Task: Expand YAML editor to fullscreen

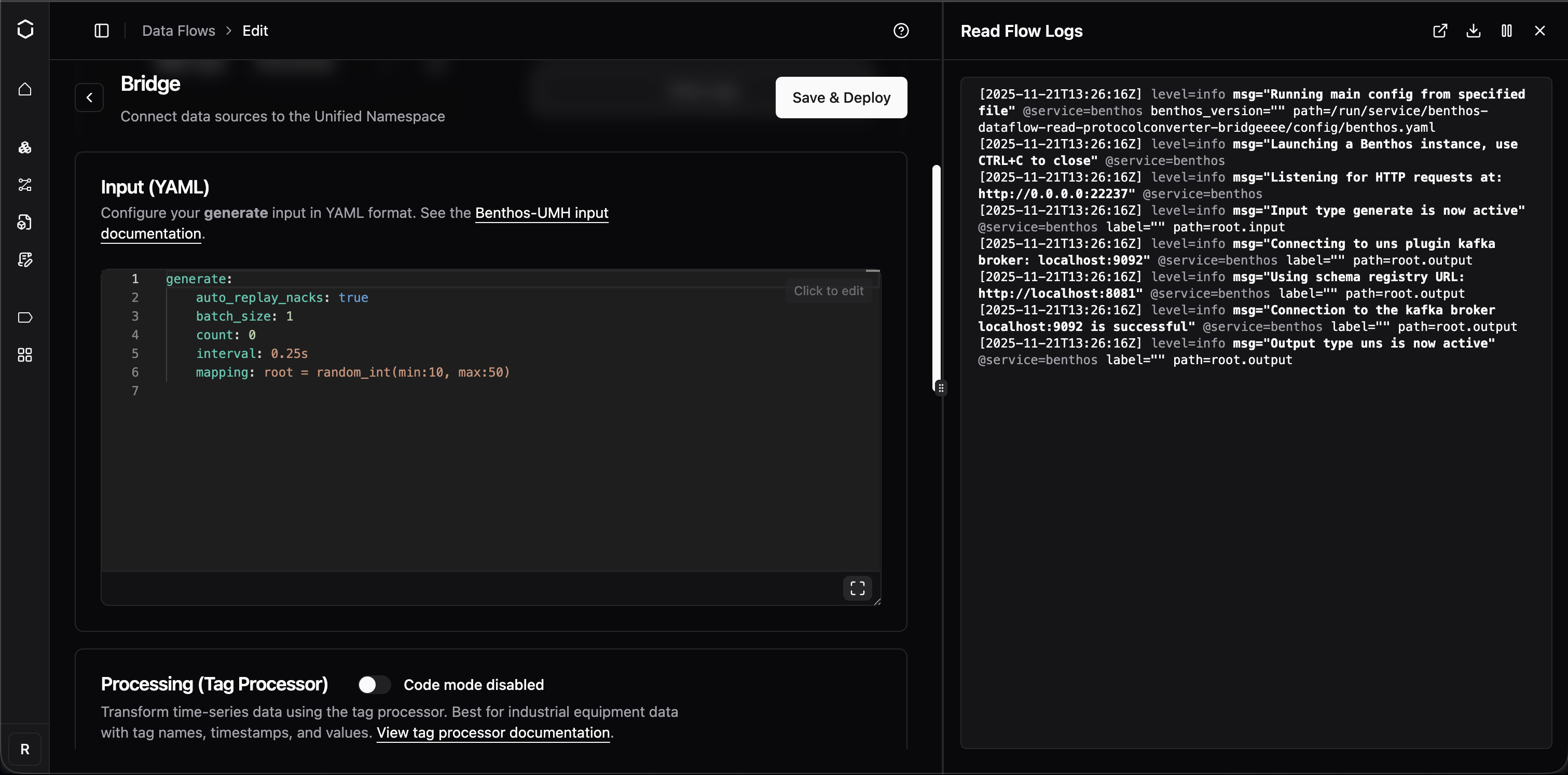Action: point(857,588)
